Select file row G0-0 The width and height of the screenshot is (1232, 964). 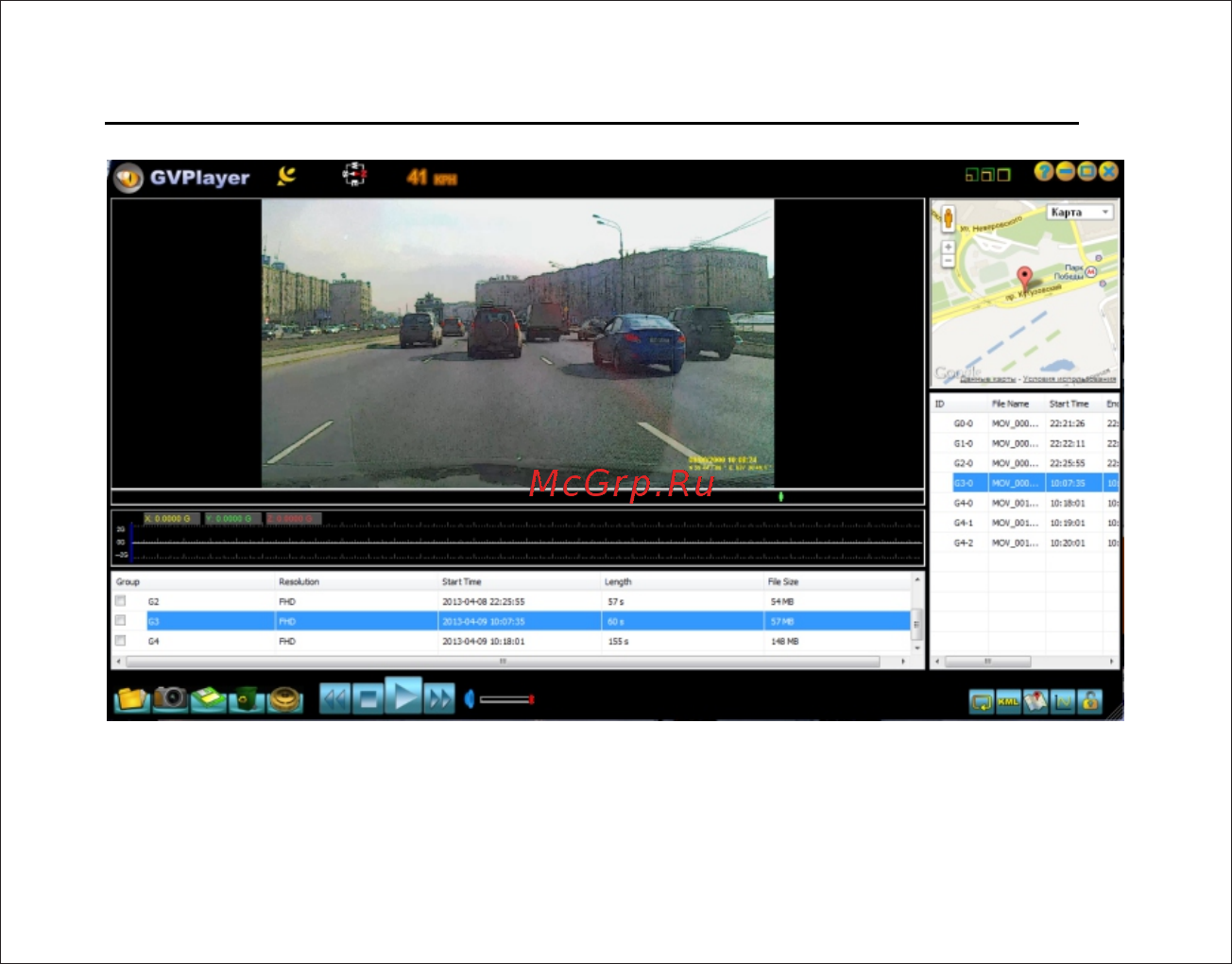coord(1025,423)
